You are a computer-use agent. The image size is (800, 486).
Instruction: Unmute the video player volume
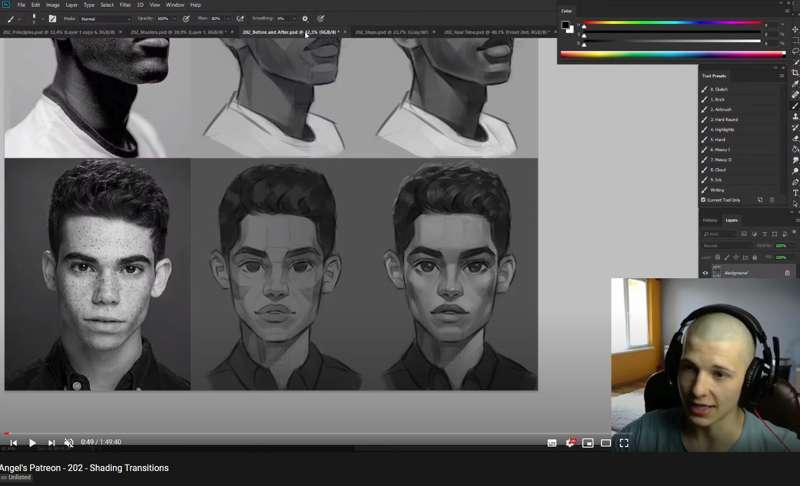point(69,443)
